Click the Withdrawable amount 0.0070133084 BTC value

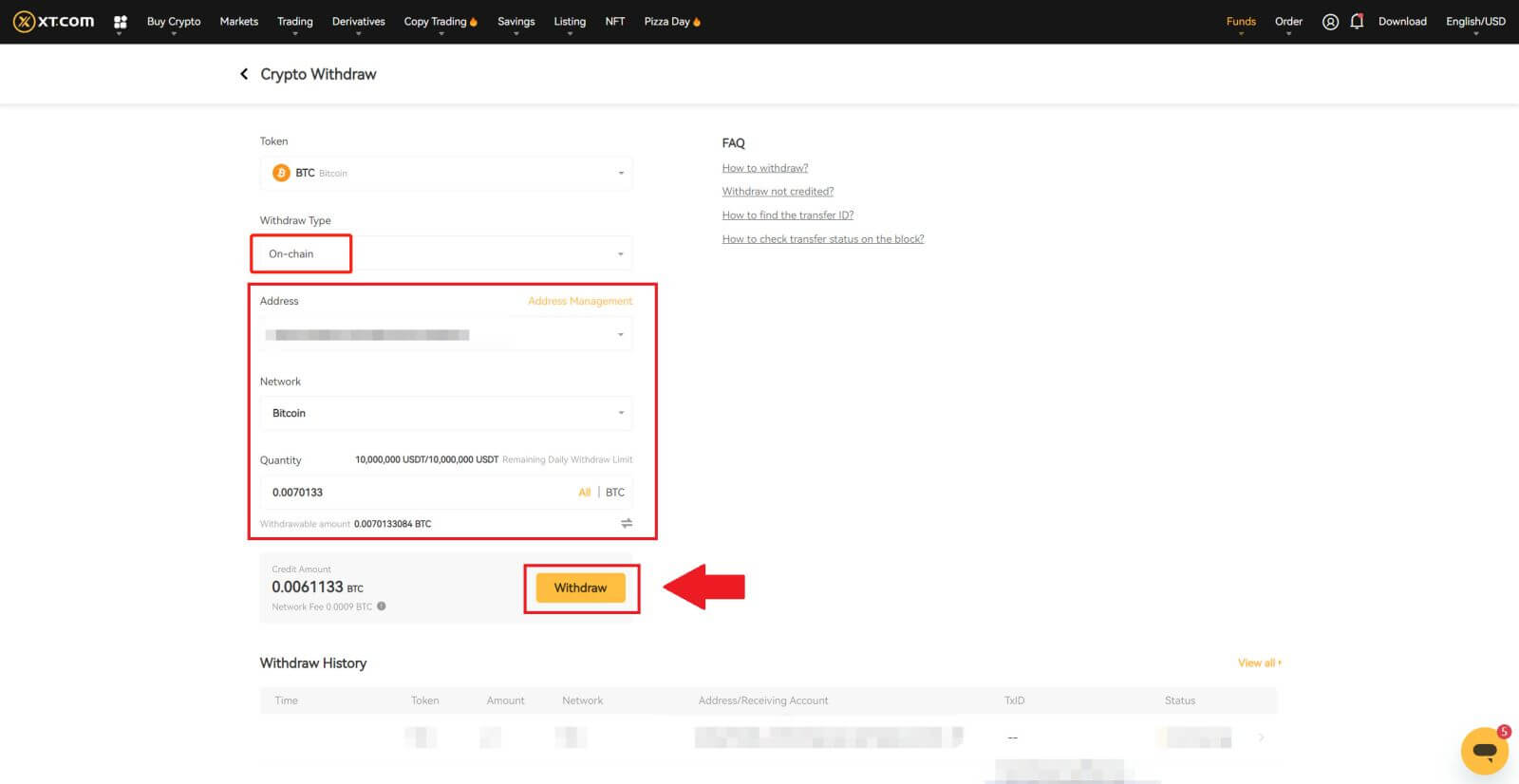click(x=392, y=524)
